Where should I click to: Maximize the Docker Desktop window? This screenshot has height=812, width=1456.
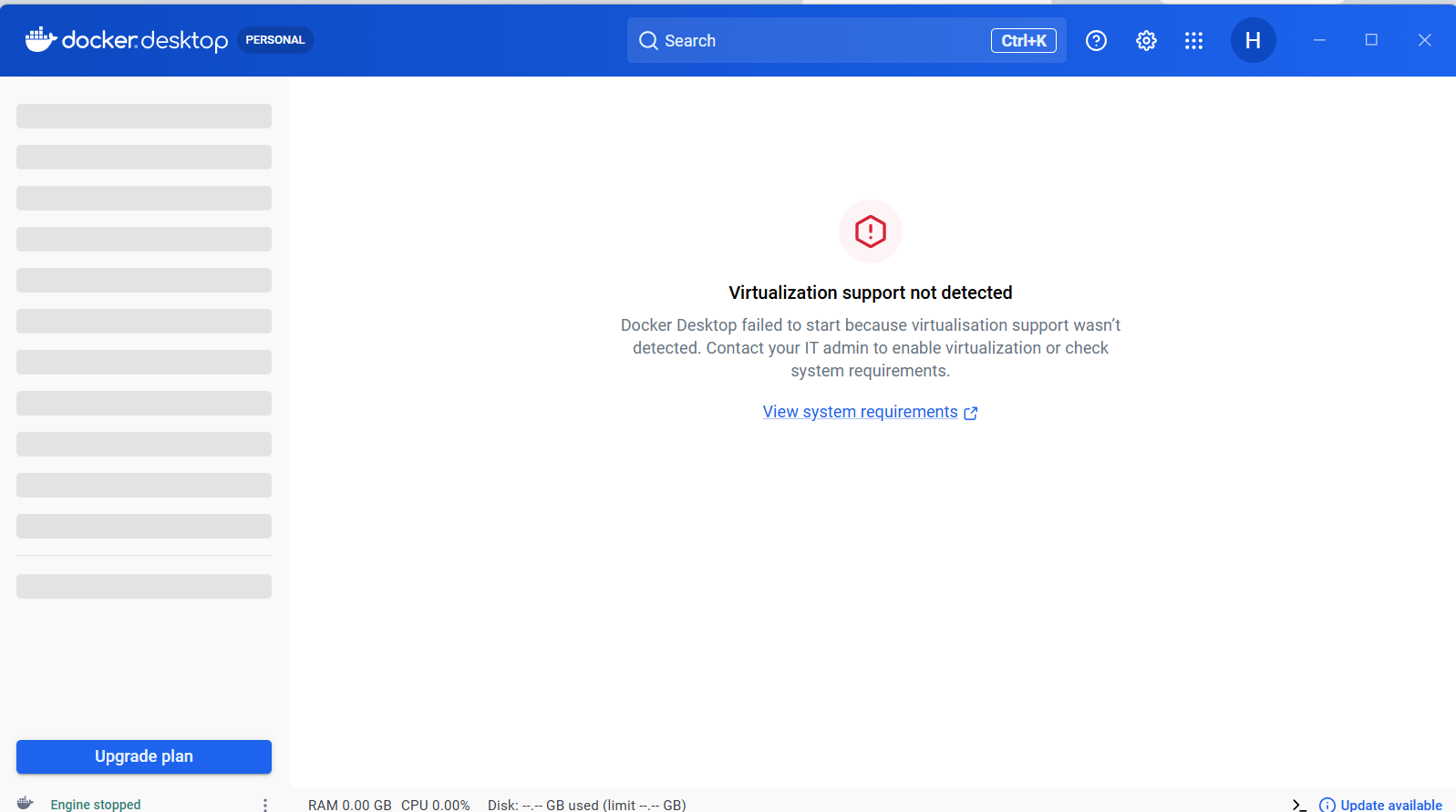(x=1371, y=40)
